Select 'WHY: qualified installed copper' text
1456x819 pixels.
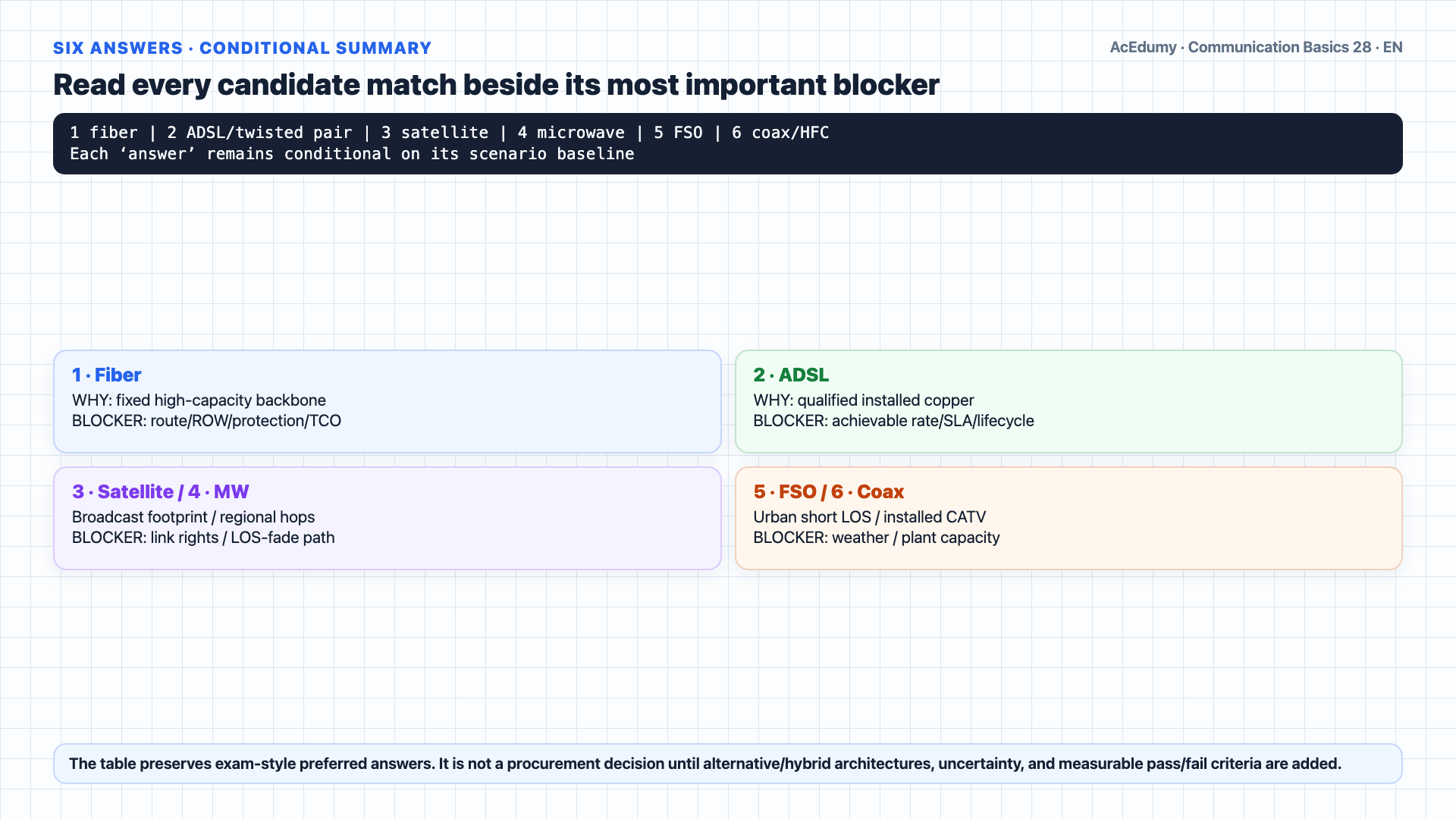863,400
